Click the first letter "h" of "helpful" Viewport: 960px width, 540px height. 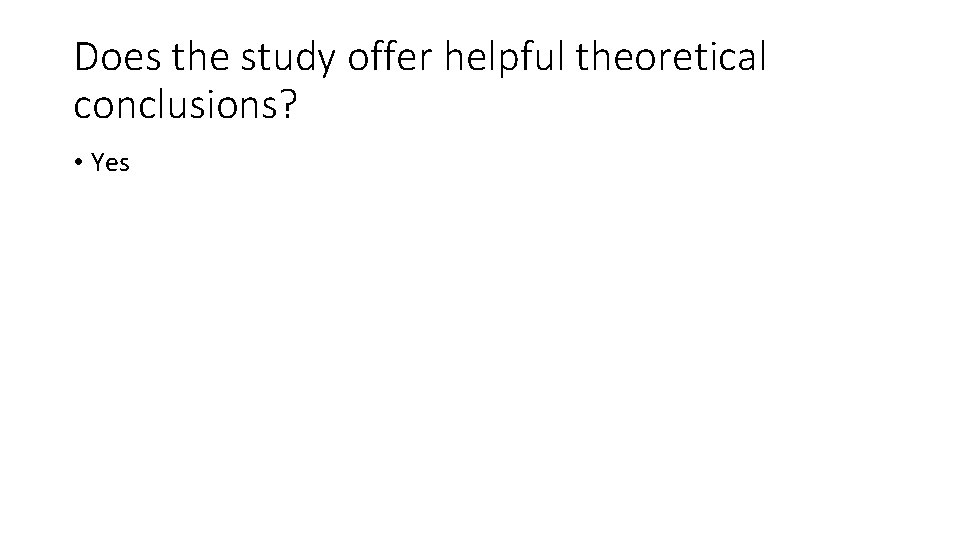pyautogui.click(x=454, y=56)
